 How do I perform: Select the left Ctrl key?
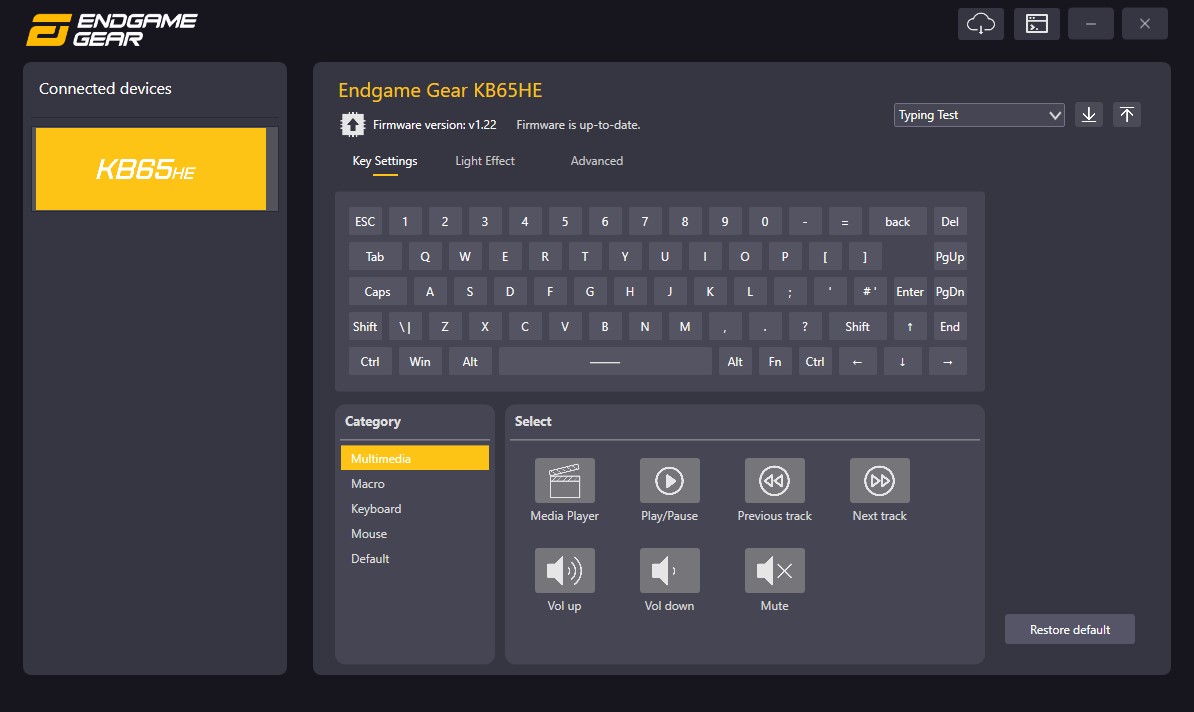[370, 362]
